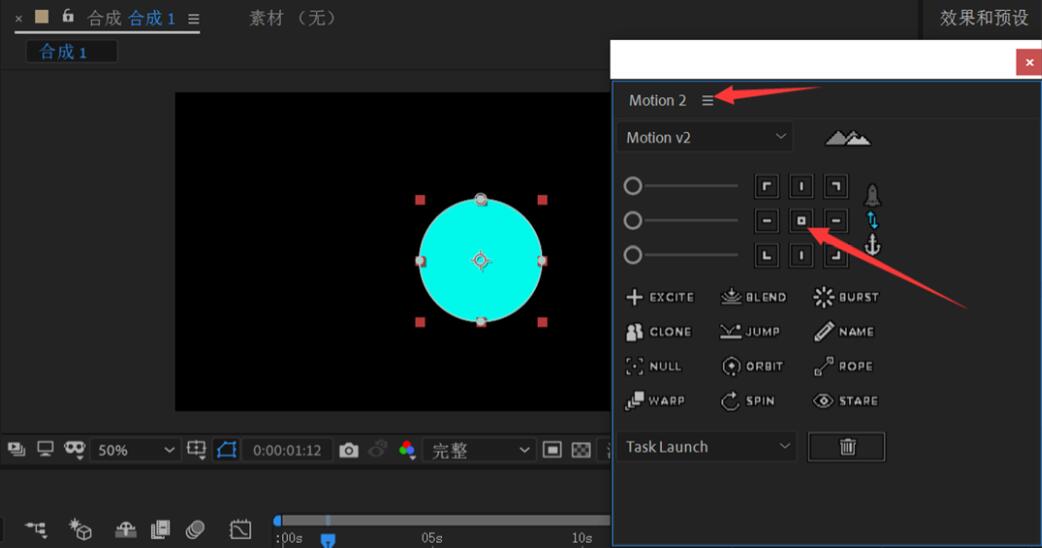Toggle the composition panel lock icon
This screenshot has width=1042, height=548.
[68, 16]
